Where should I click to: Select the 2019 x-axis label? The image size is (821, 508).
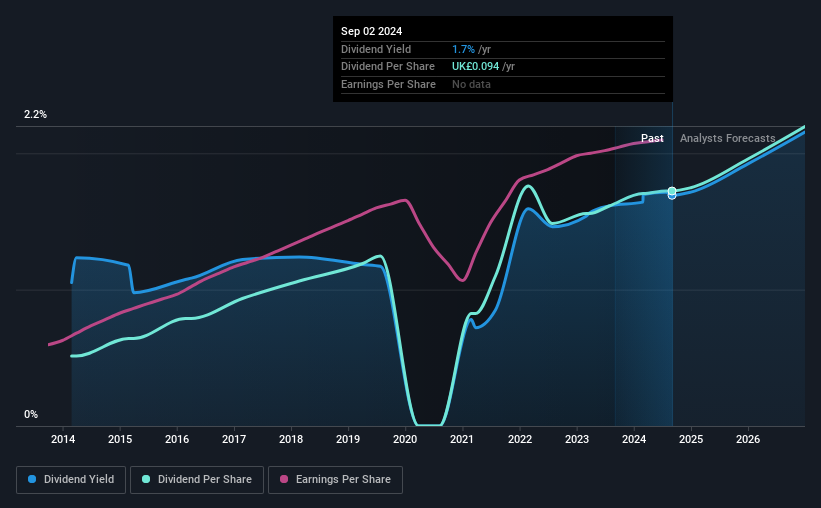coord(348,439)
